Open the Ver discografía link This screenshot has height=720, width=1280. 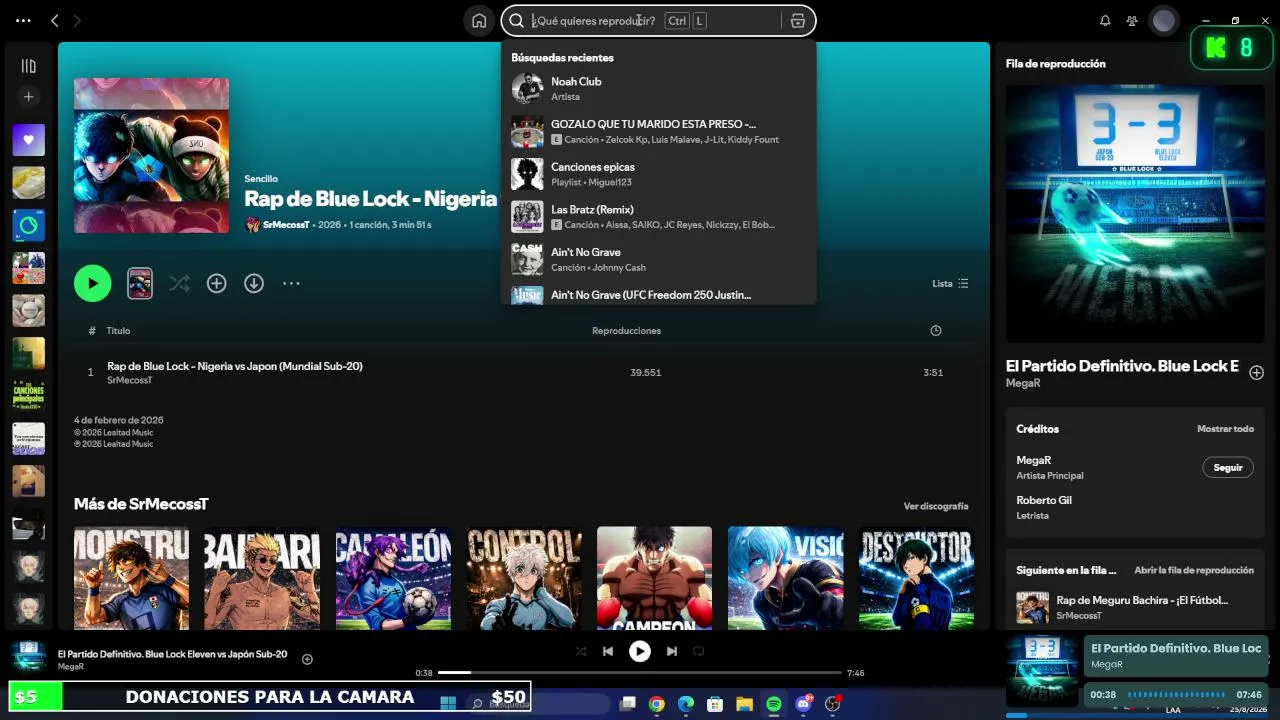pyautogui.click(x=936, y=506)
